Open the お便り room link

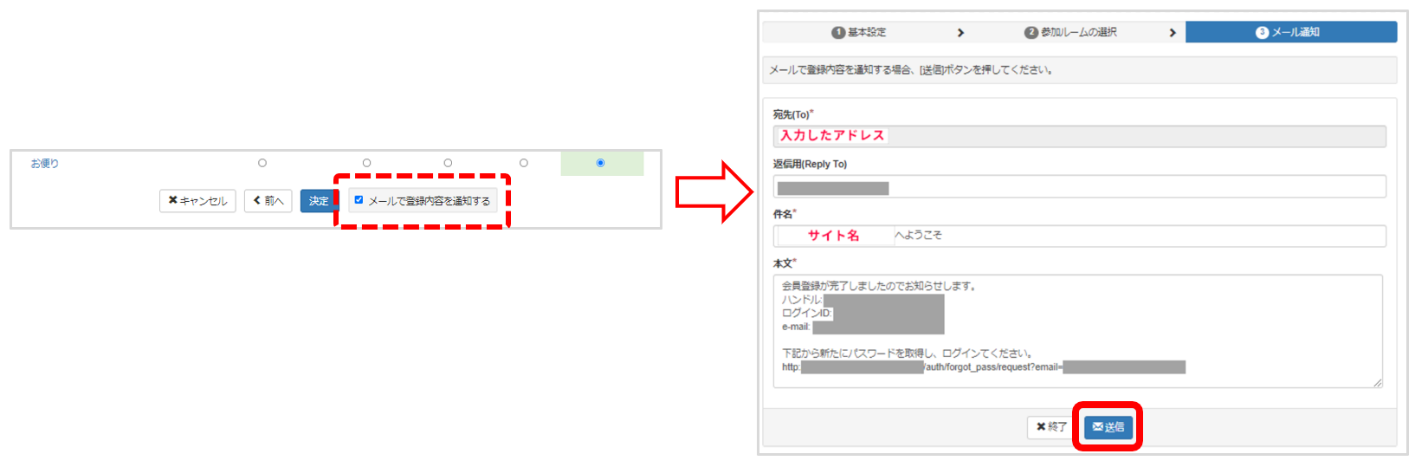click(x=45, y=163)
